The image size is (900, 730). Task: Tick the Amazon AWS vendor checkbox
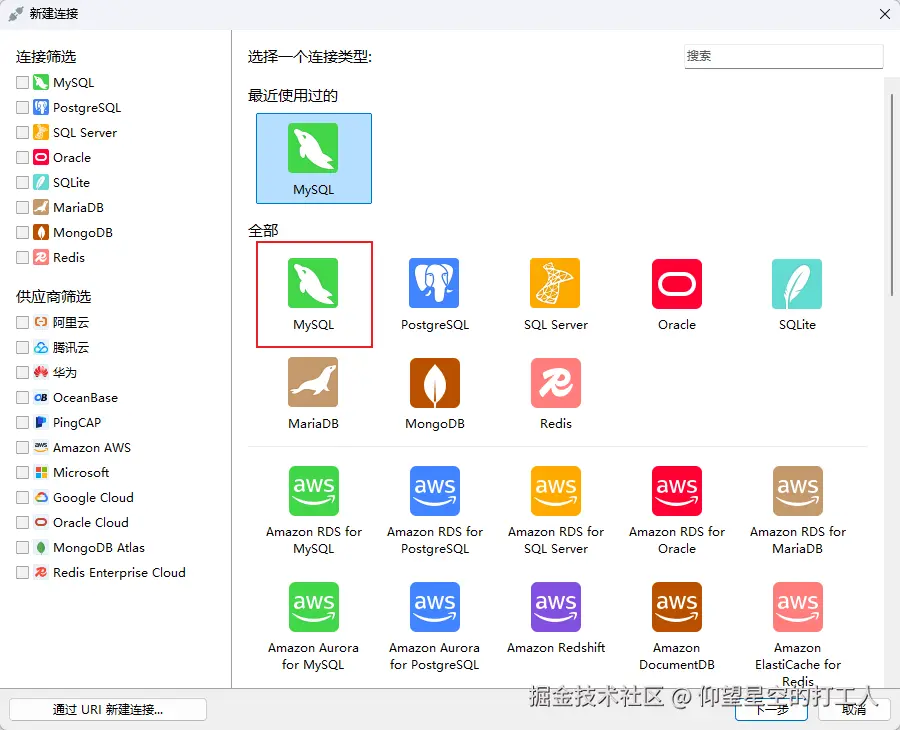(x=22, y=447)
